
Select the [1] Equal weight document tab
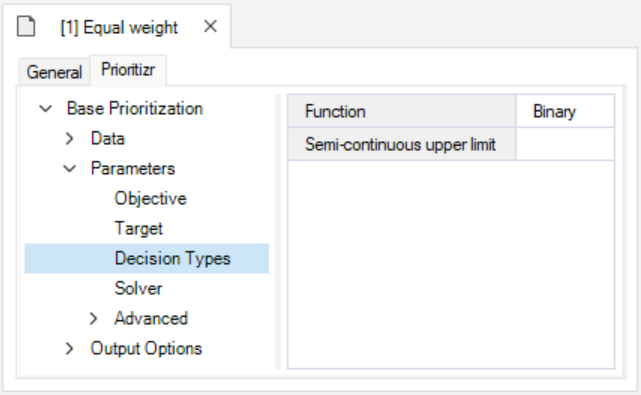pyautogui.click(x=119, y=28)
